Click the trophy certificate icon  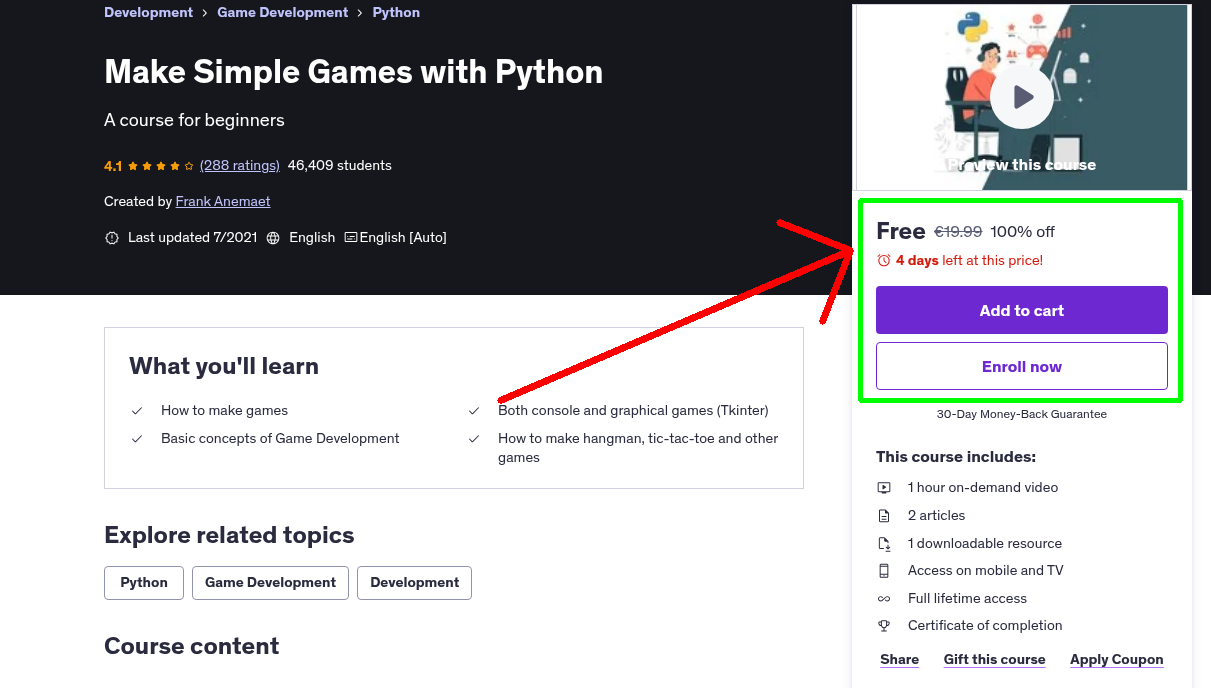884,626
